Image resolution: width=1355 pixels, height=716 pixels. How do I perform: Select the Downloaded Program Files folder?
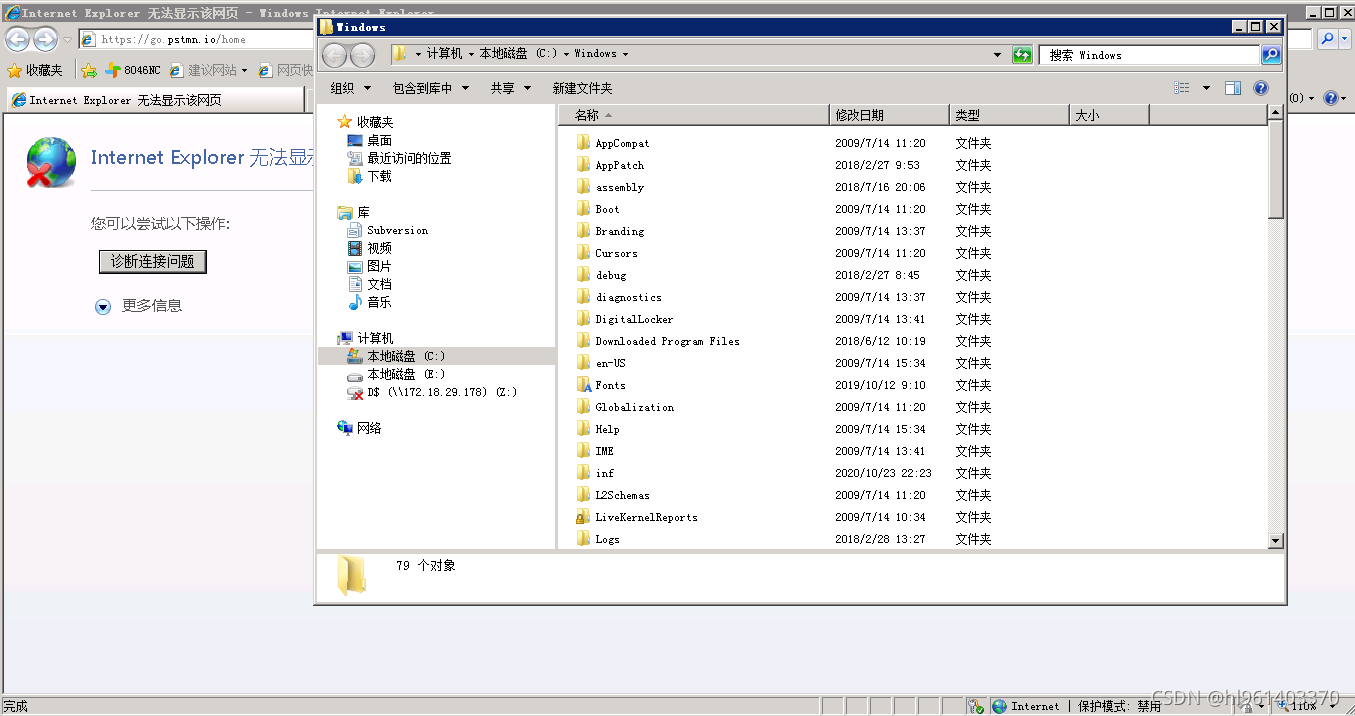pos(667,341)
